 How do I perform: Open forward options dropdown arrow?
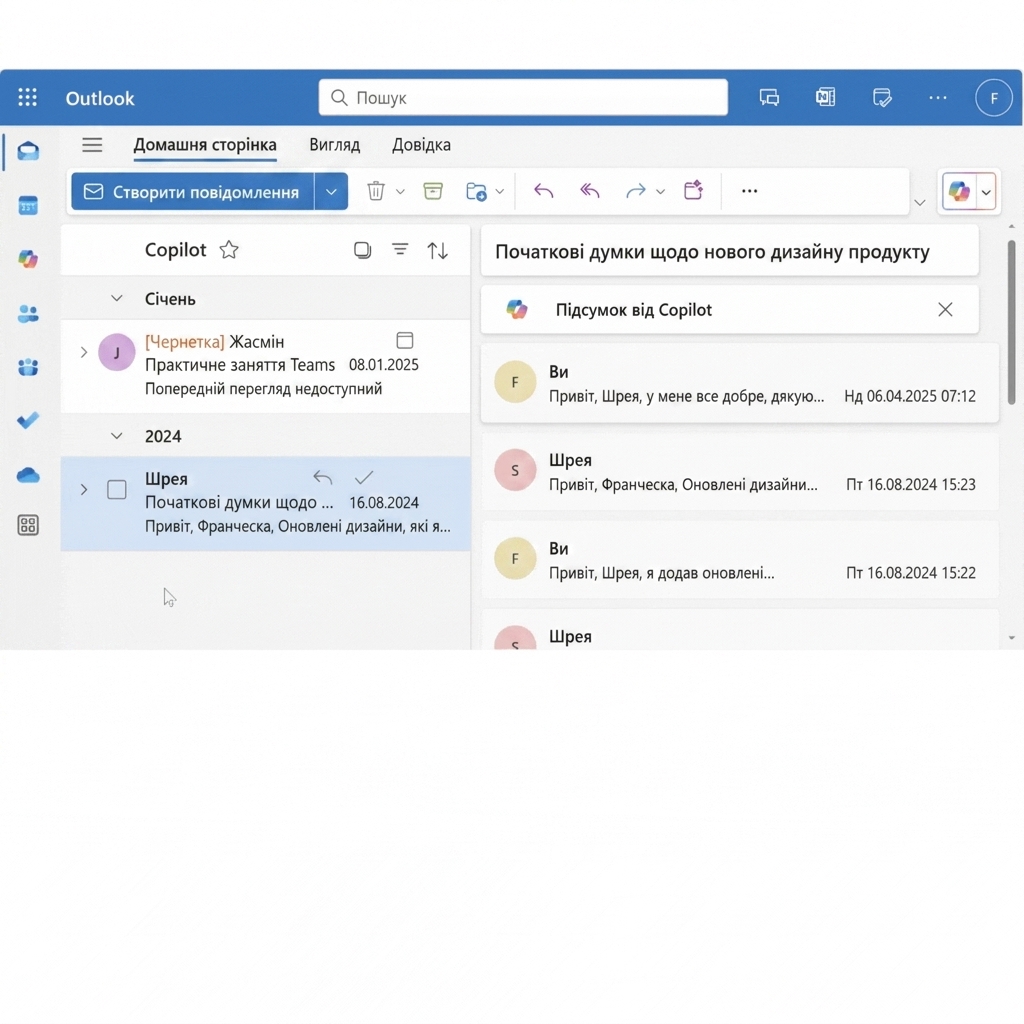tap(660, 192)
